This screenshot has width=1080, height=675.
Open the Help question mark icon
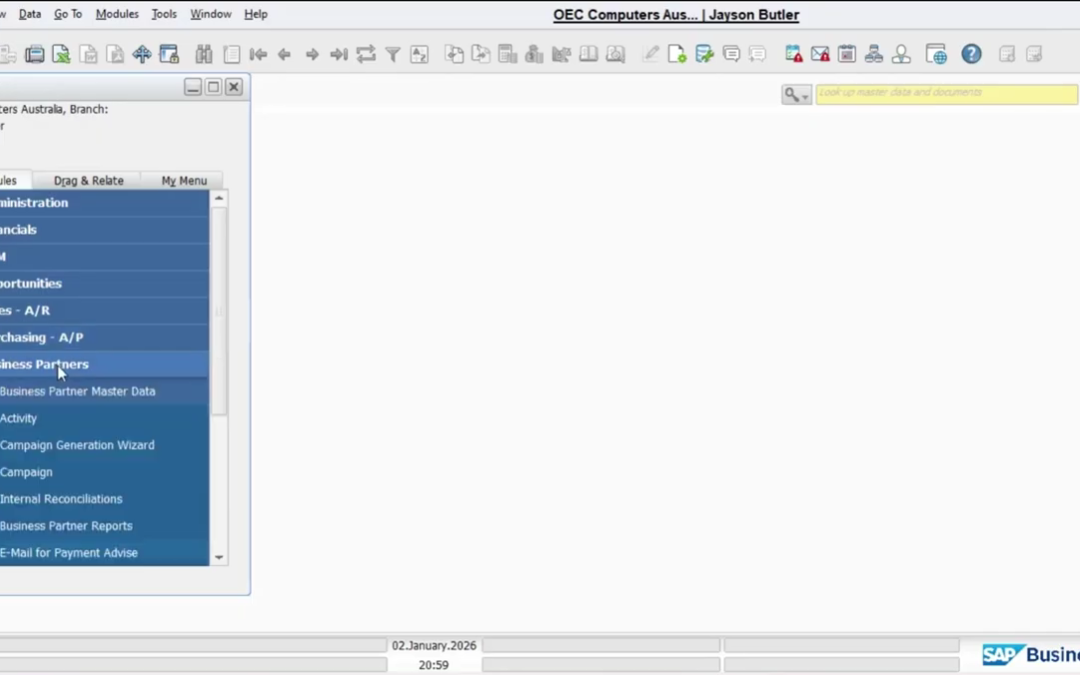[971, 55]
